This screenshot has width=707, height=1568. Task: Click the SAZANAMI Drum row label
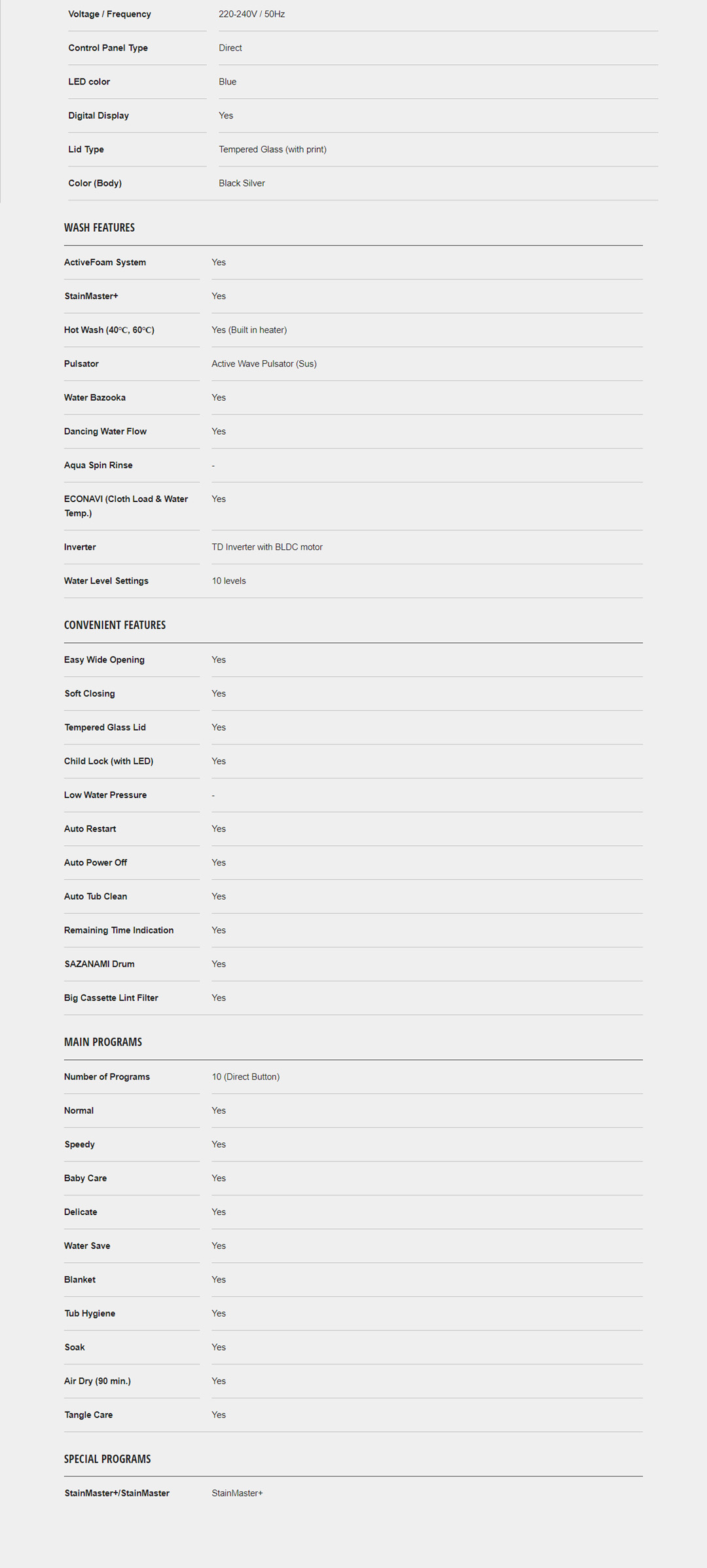(x=99, y=964)
